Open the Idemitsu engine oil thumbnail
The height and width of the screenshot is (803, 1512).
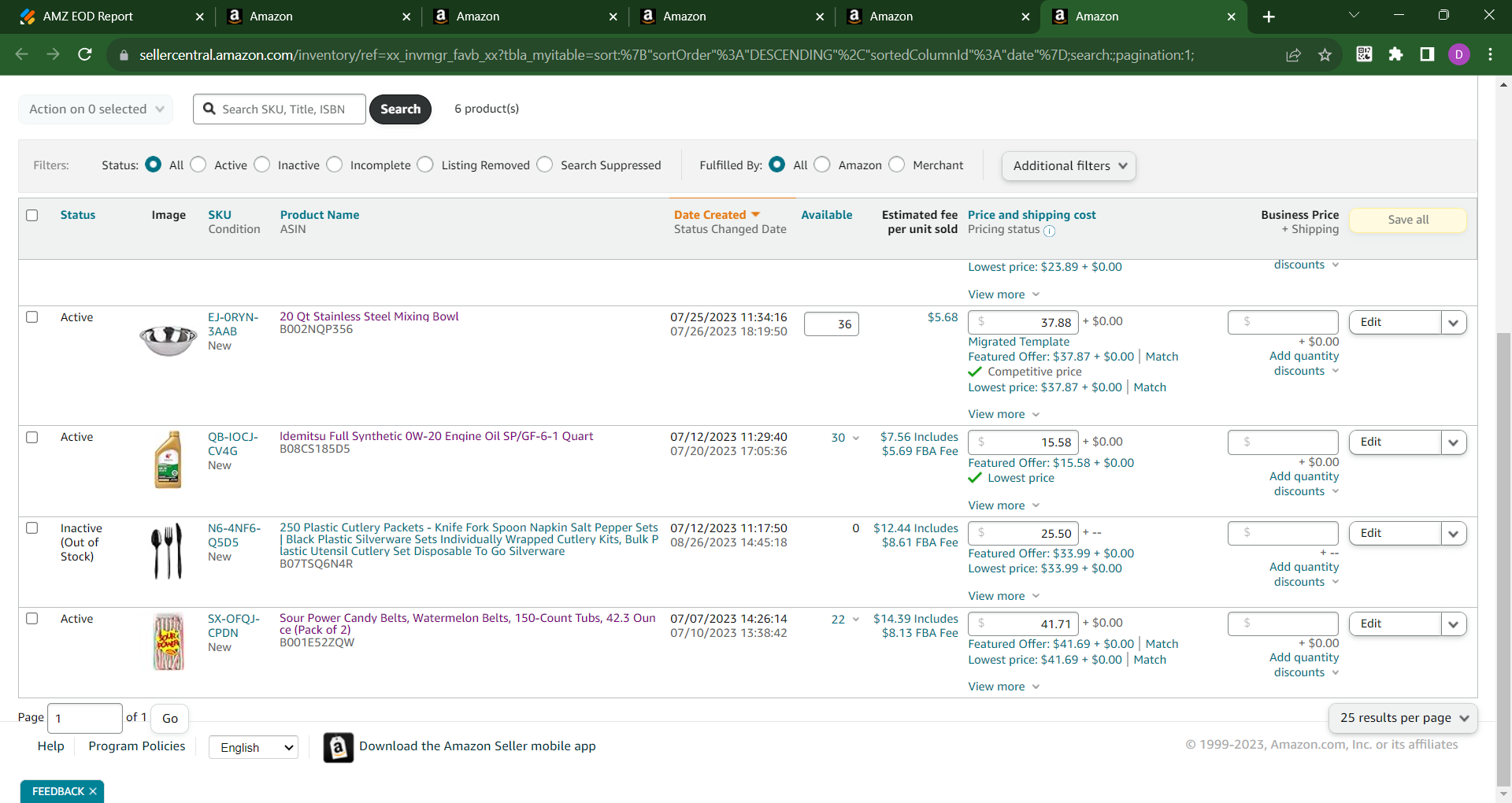(168, 460)
